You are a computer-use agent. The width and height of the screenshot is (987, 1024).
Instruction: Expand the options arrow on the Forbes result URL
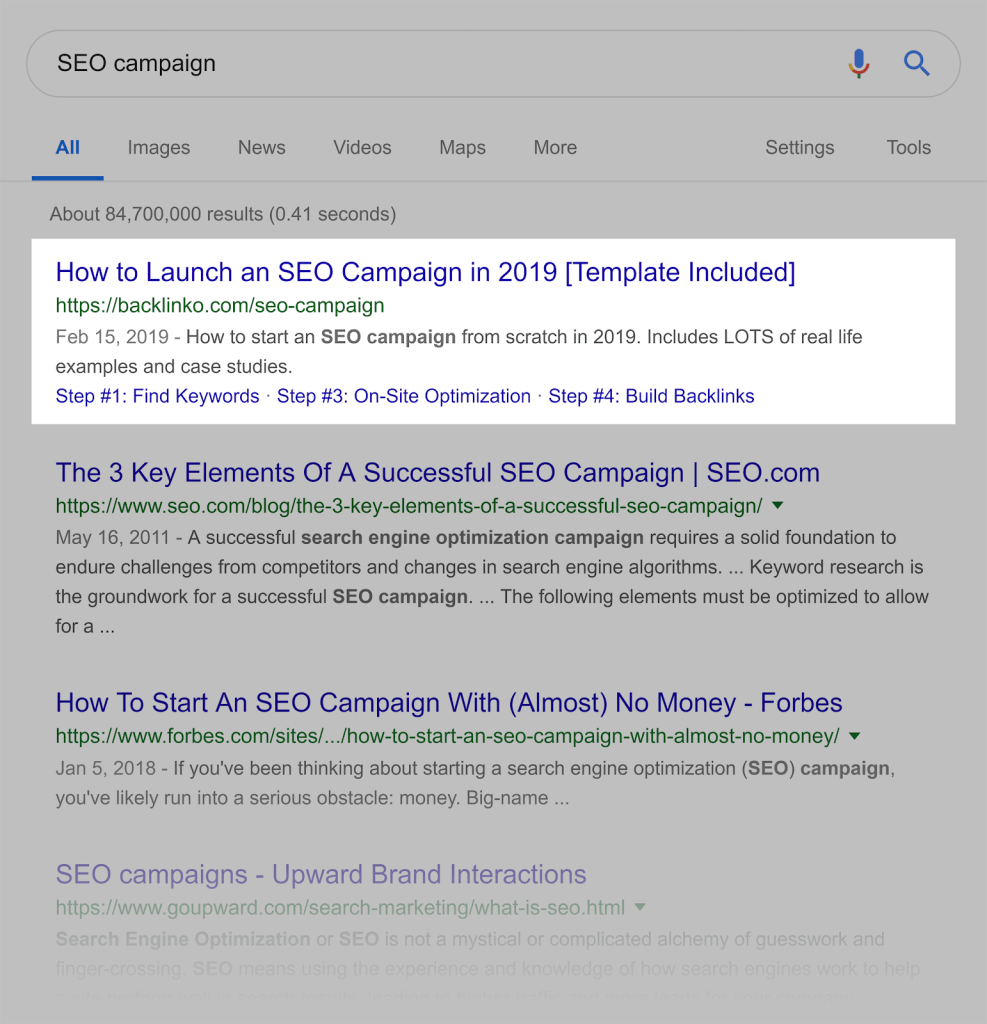tap(853, 736)
